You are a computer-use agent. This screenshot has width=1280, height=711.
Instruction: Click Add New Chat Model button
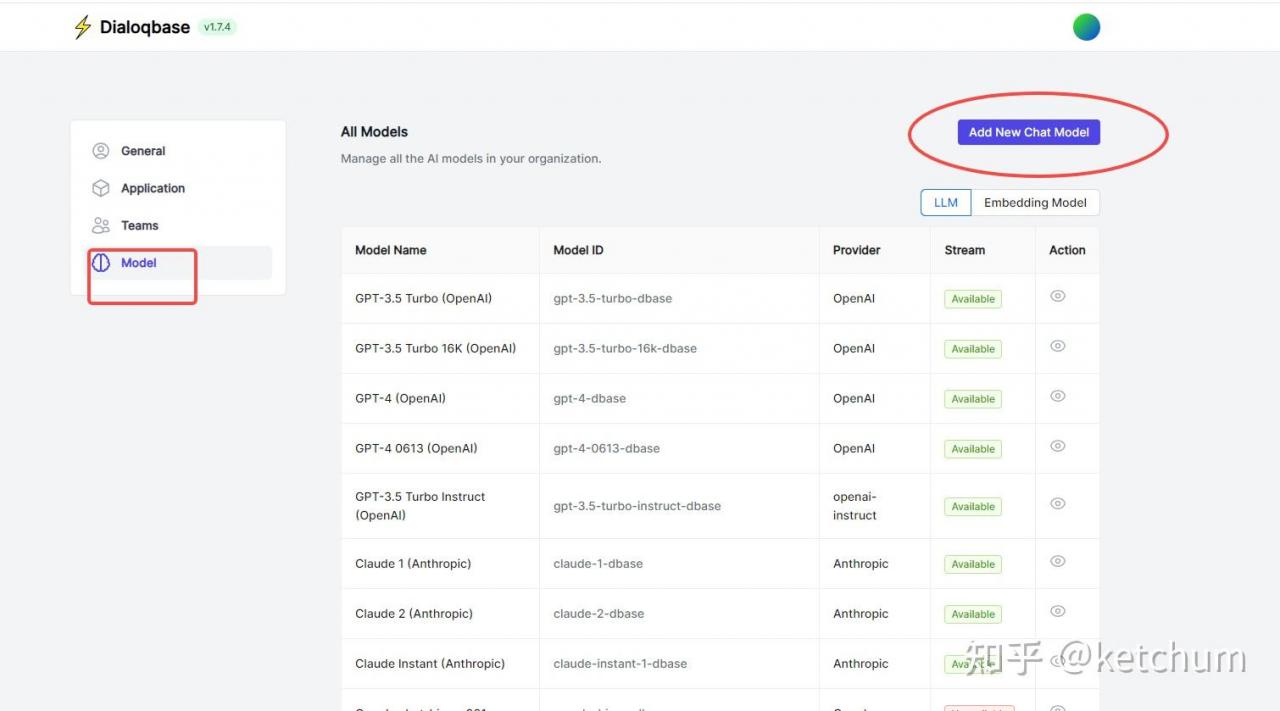[1029, 132]
